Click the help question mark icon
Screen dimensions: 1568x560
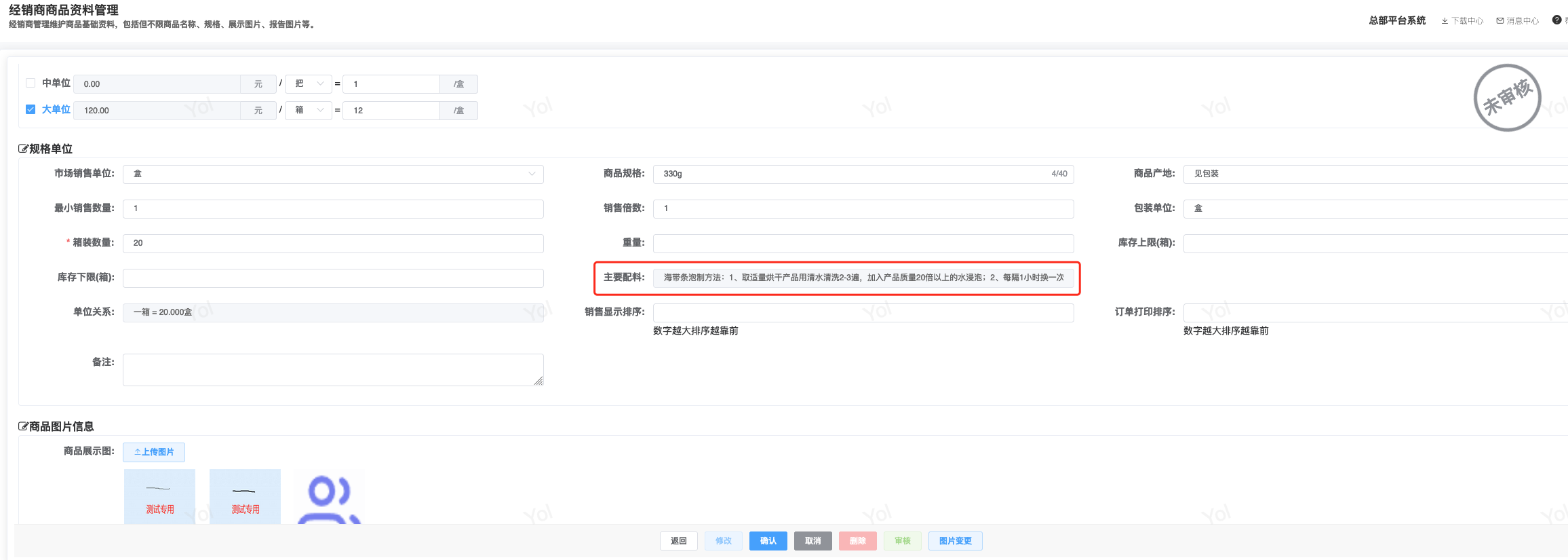click(1556, 20)
